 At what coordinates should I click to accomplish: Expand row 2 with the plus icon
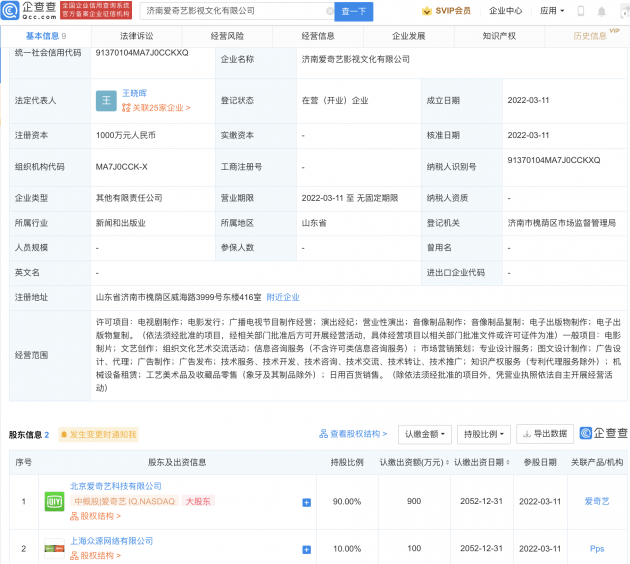pos(307,550)
